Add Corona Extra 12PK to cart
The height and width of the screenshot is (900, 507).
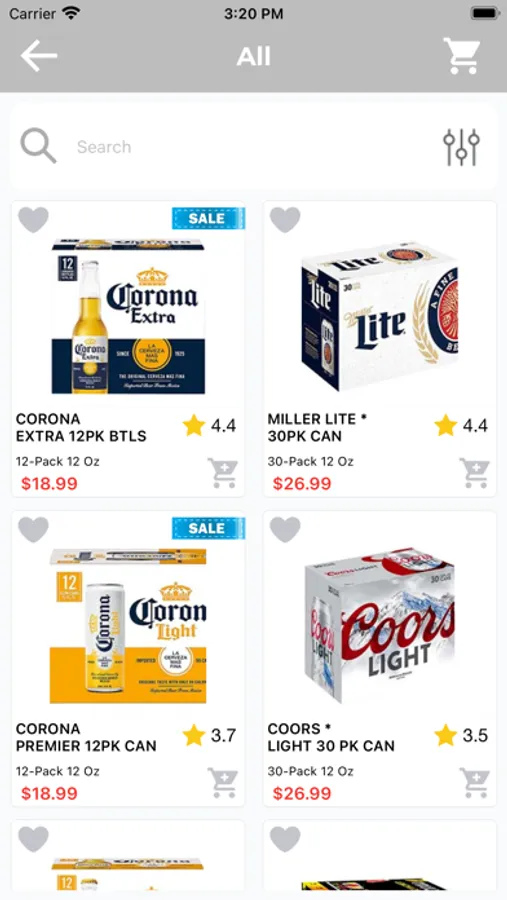223,473
